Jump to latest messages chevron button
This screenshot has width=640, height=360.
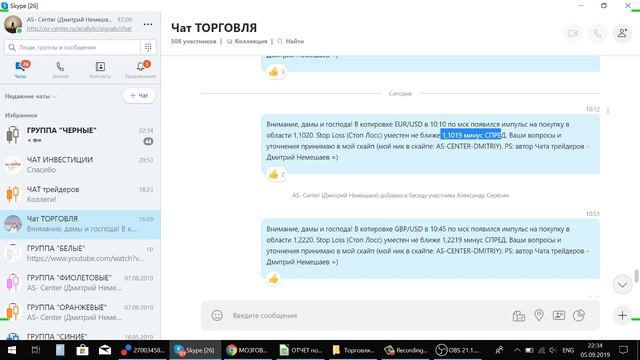coord(622,284)
